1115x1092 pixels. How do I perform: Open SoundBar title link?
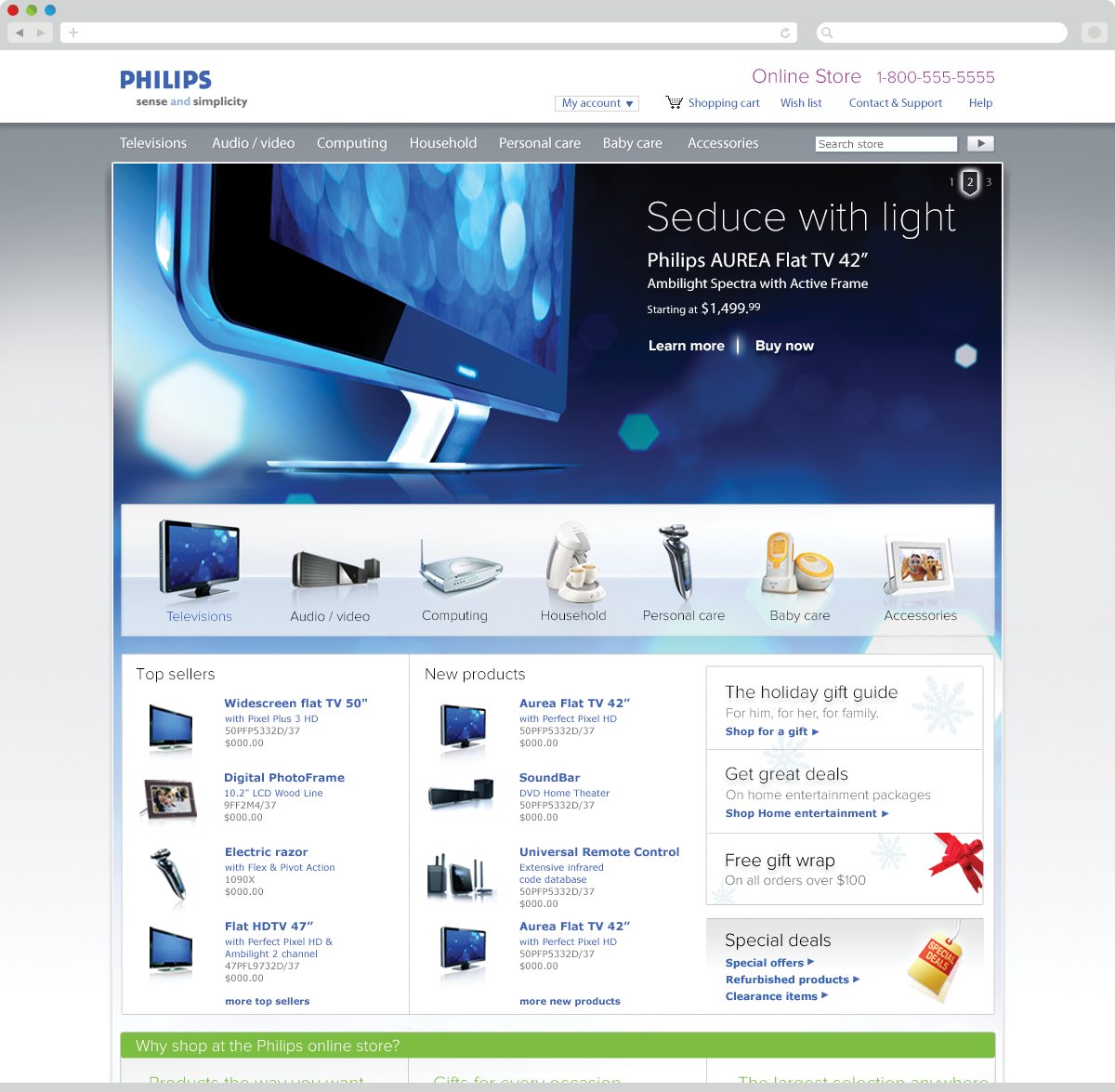(x=549, y=778)
